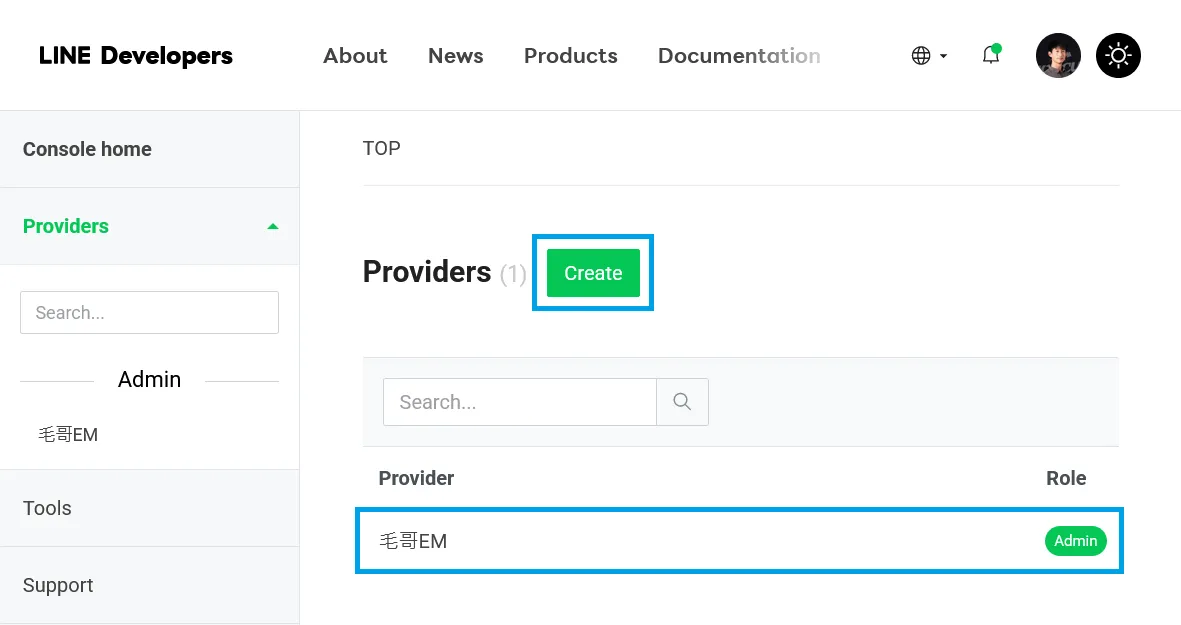Open the Documentation menu

point(739,56)
